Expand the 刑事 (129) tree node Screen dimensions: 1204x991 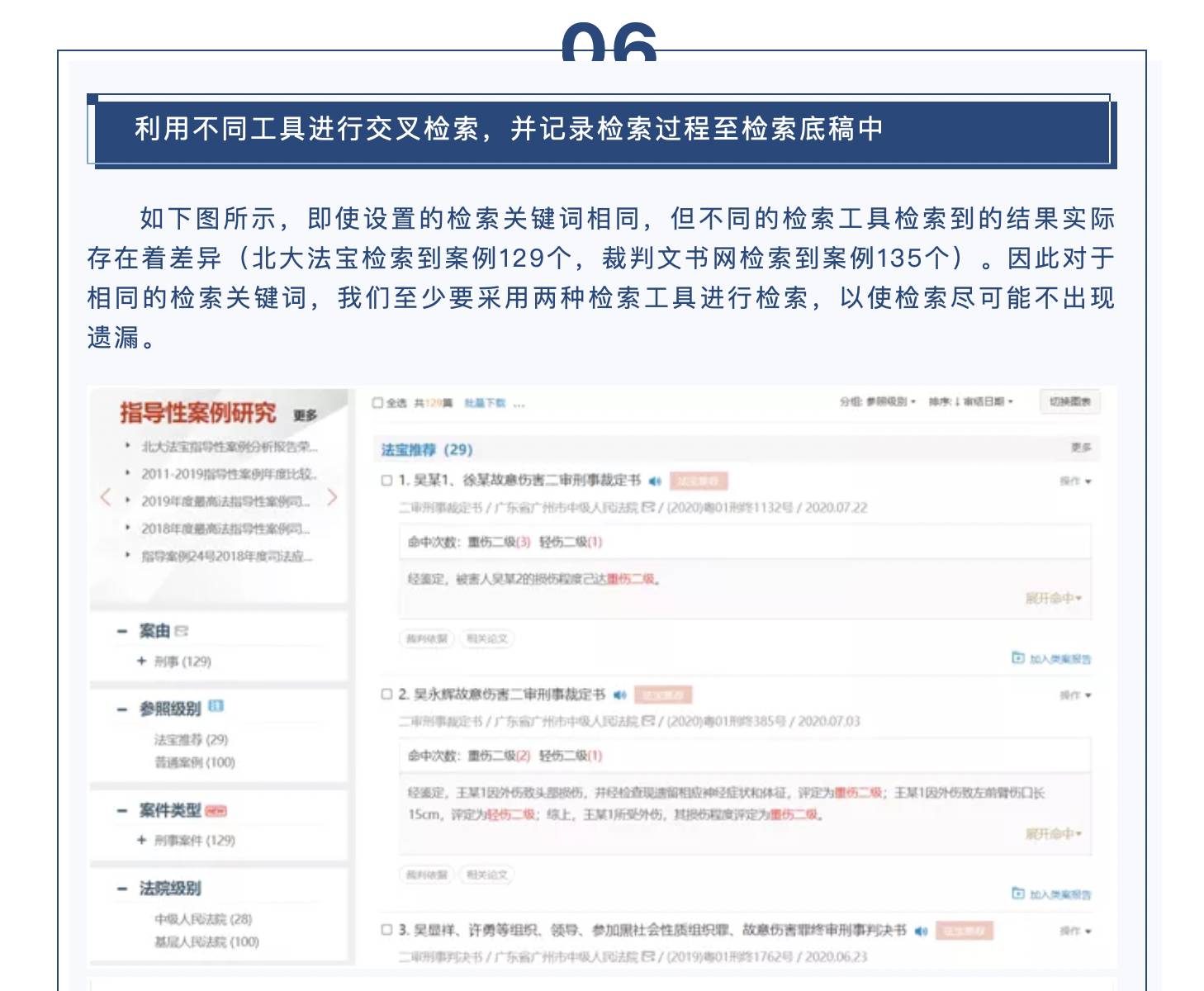(x=142, y=661)
